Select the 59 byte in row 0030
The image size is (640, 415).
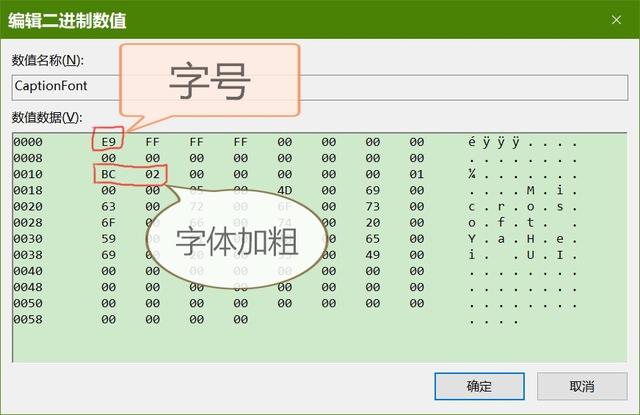point(109,239)
